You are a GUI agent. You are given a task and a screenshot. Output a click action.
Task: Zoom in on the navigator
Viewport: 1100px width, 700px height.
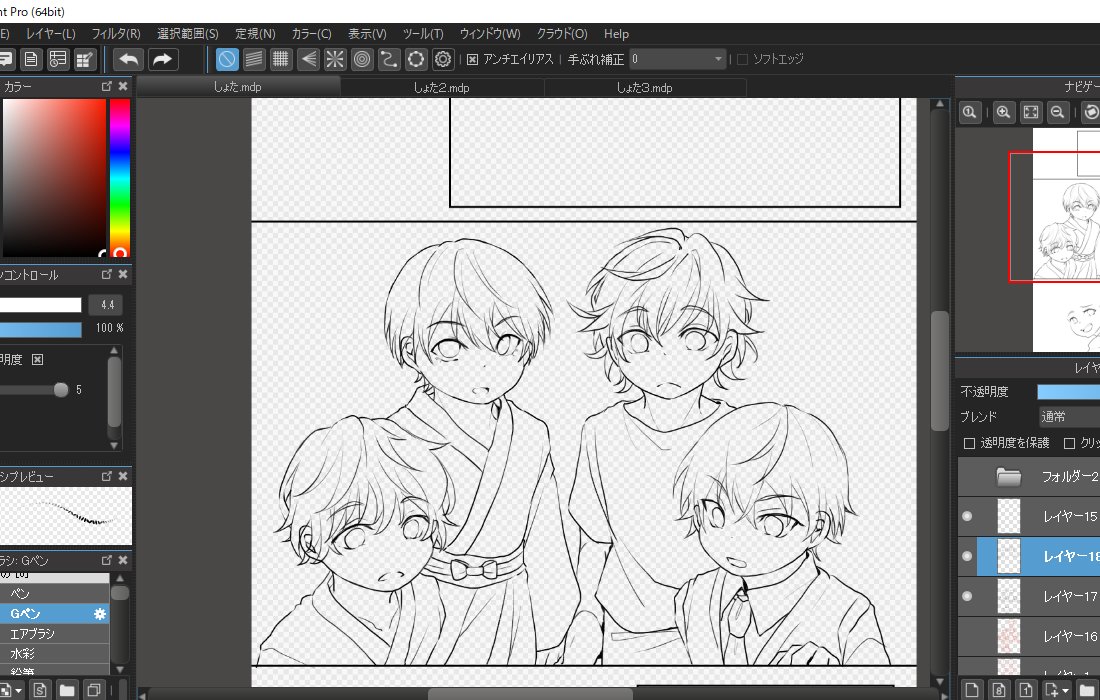pyautogui.click(x=1003, y=112)
